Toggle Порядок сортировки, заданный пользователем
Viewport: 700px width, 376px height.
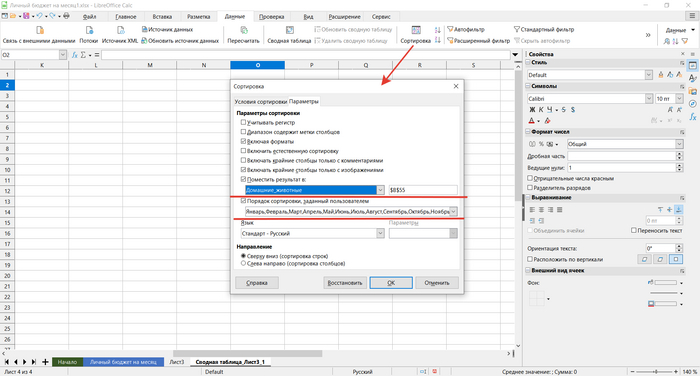pos(243,201)
